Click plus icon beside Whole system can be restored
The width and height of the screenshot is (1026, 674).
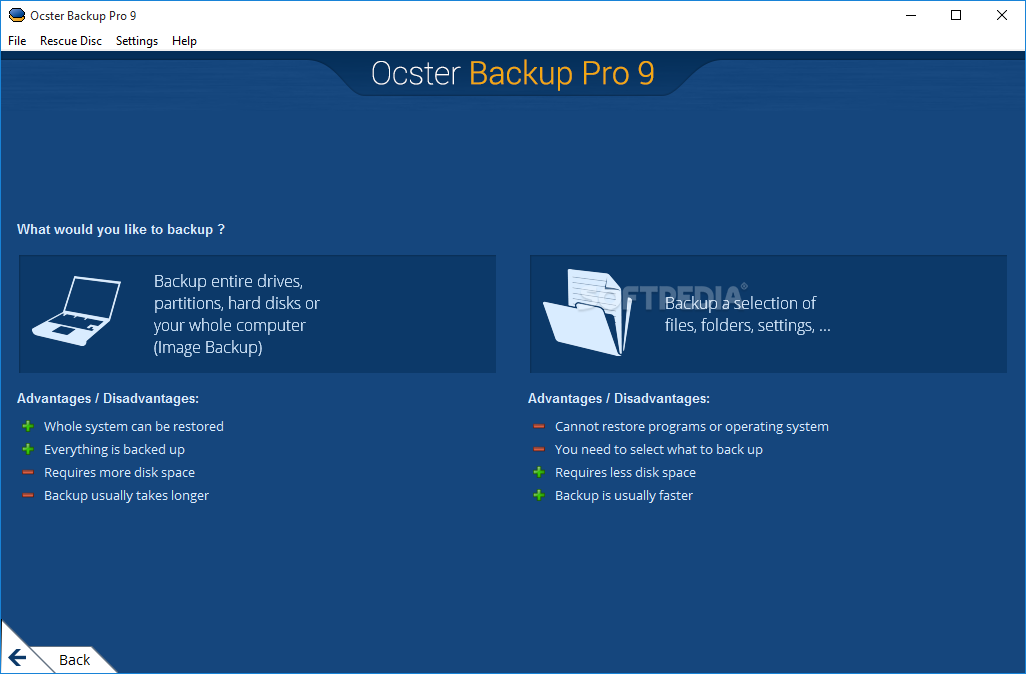[x=28, y=426]
